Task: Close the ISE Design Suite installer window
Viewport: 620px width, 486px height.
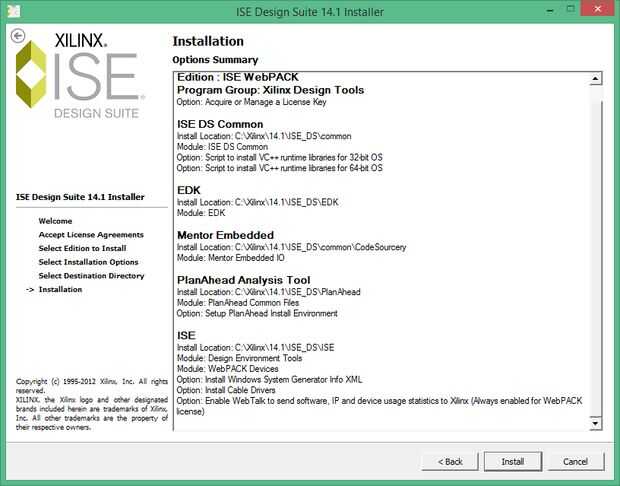Action: pos(597,9)
